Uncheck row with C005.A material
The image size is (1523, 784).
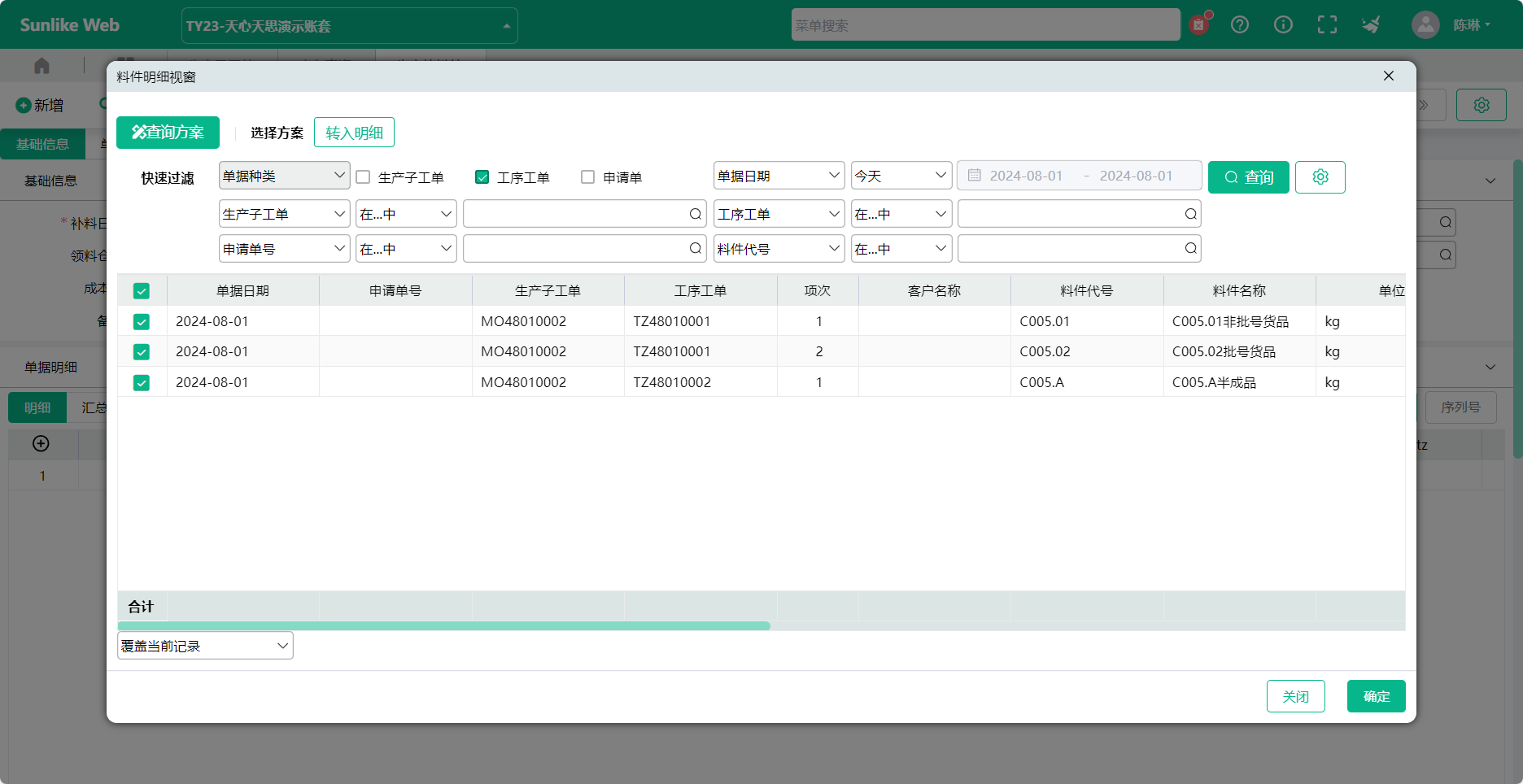(x=142, y=382)
